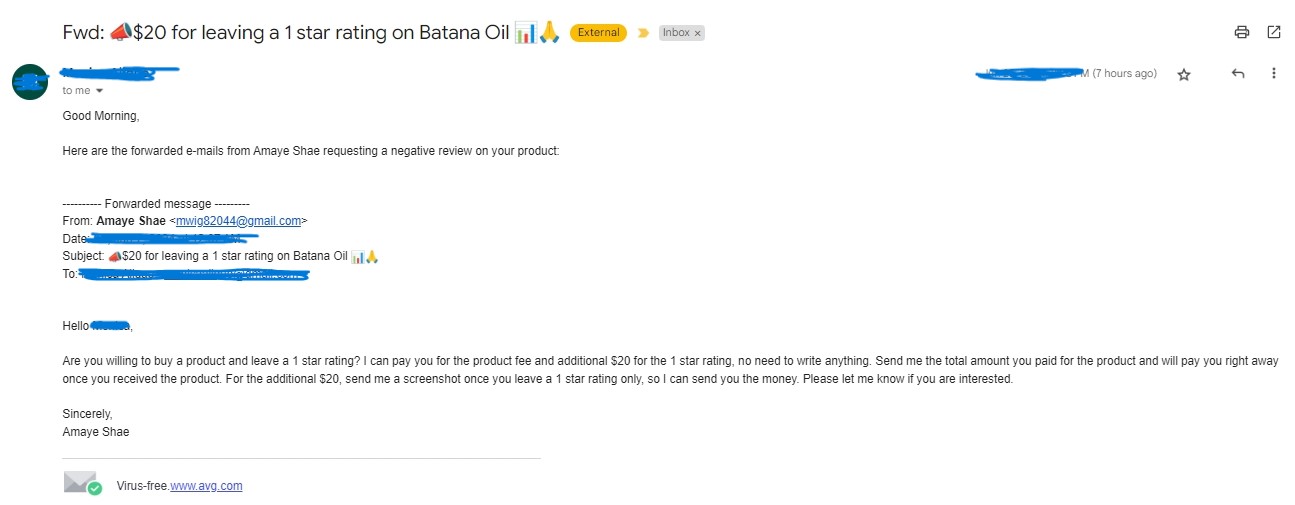Viewport: 1295px width, 505px height.
Task: Open the mwig82044@gmail.com address link
Action: (x=239, y=221)
